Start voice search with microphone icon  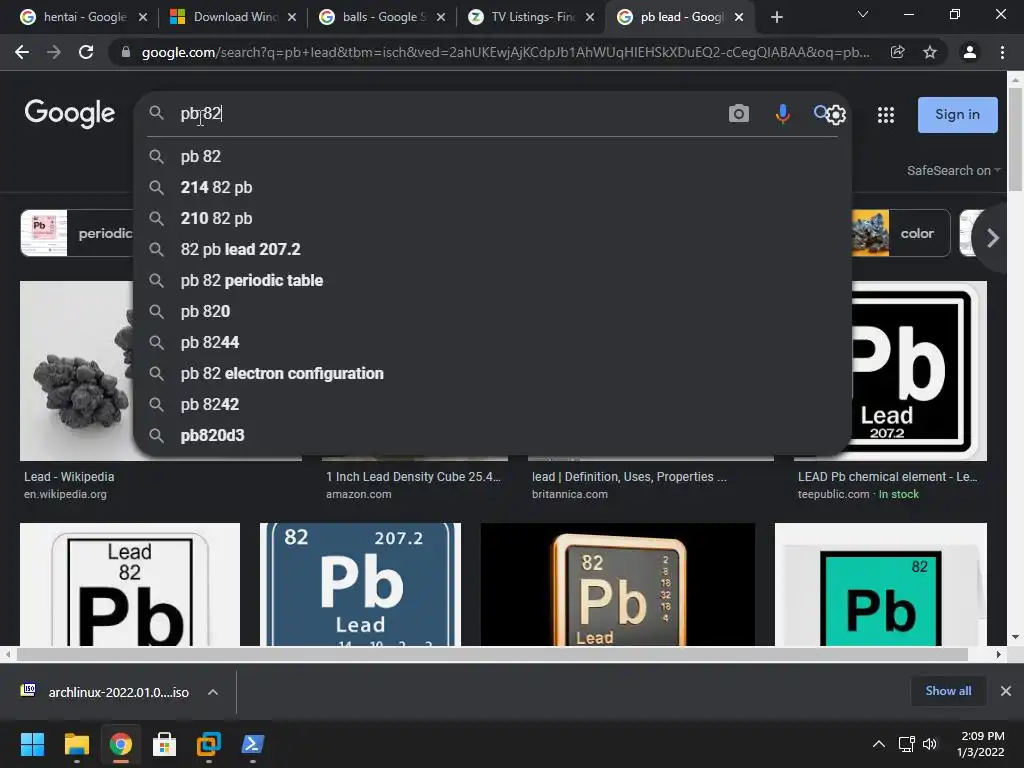(782, 114)
